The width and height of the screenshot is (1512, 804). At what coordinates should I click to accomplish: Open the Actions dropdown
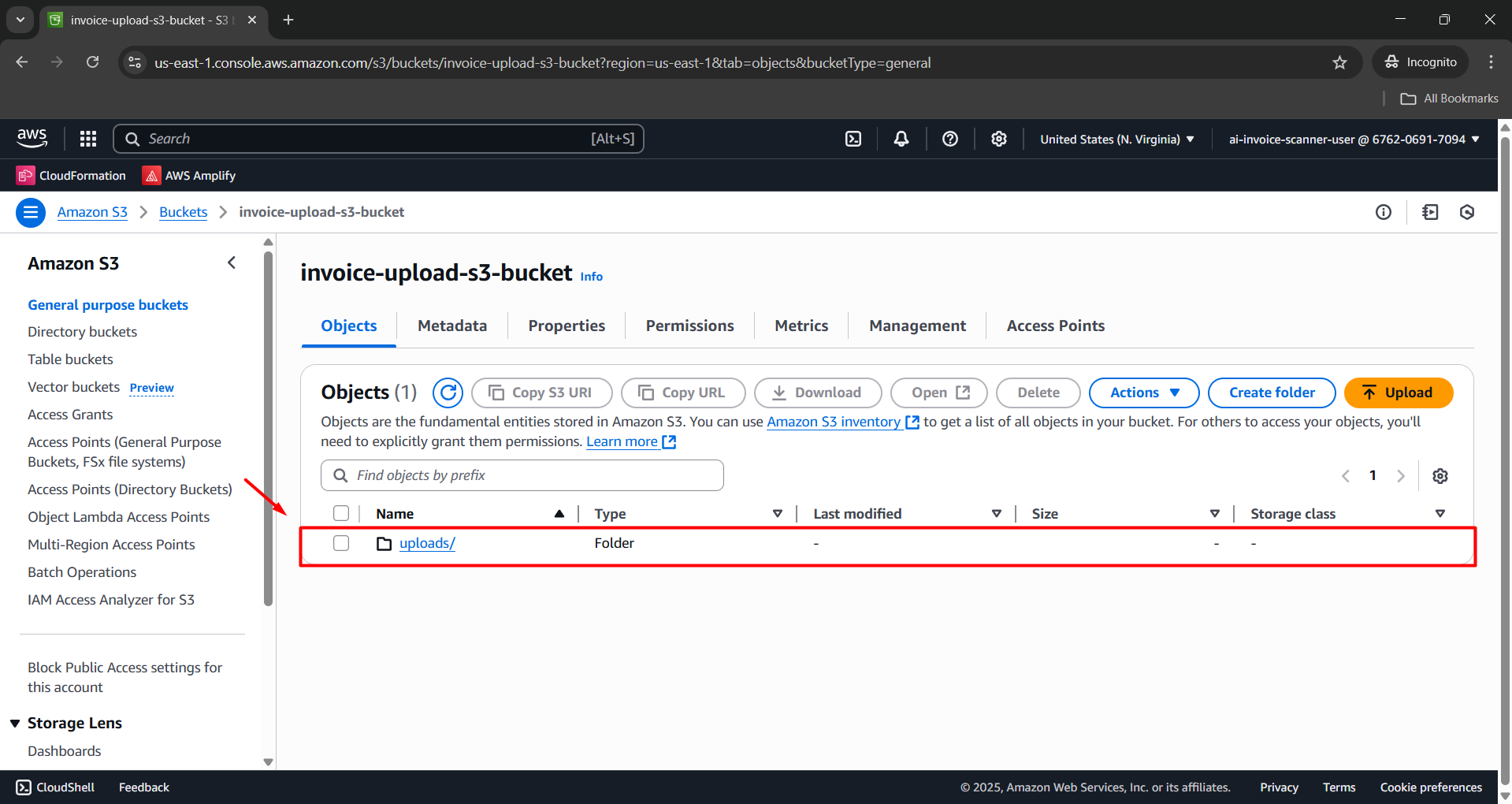pyautogui.click(x=1143, y=393)
